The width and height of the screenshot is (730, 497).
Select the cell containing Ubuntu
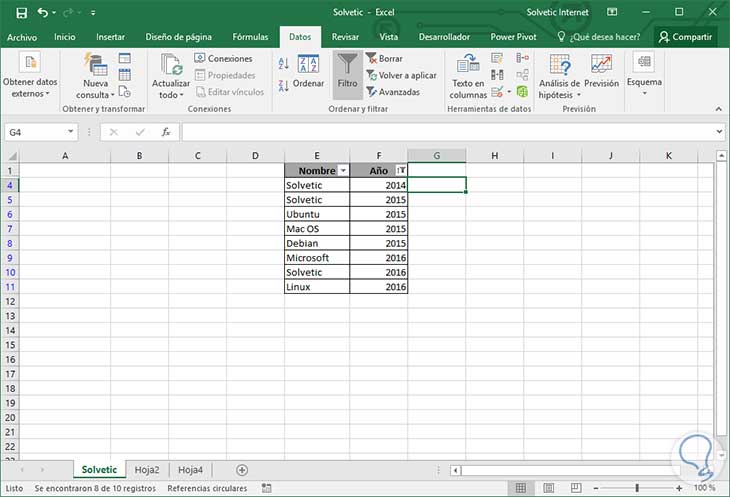317,214
